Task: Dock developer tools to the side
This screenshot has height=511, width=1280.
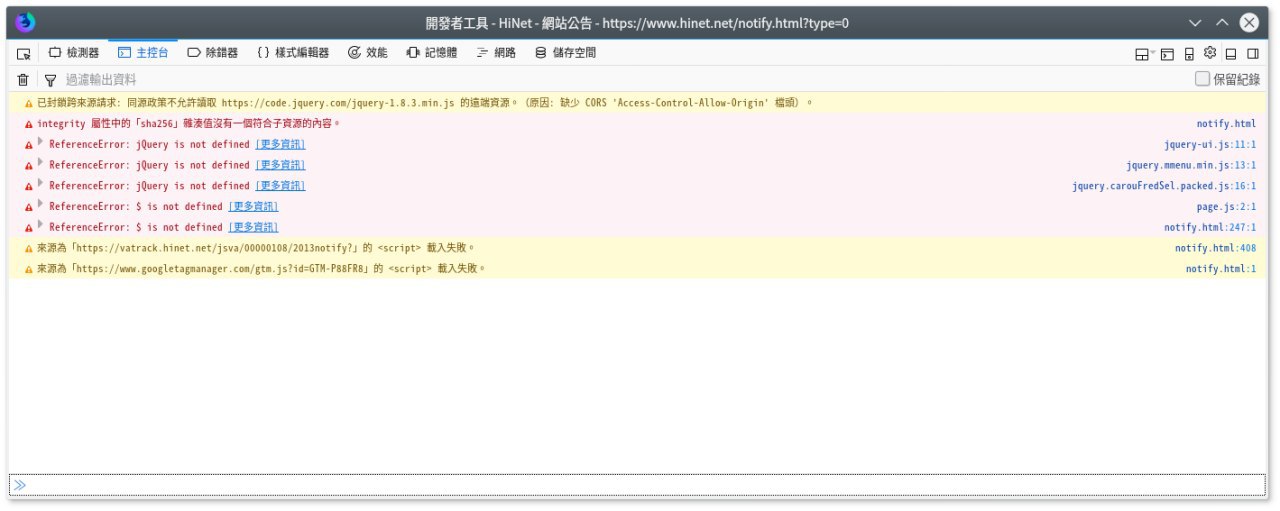Action: click(1253, 54)
